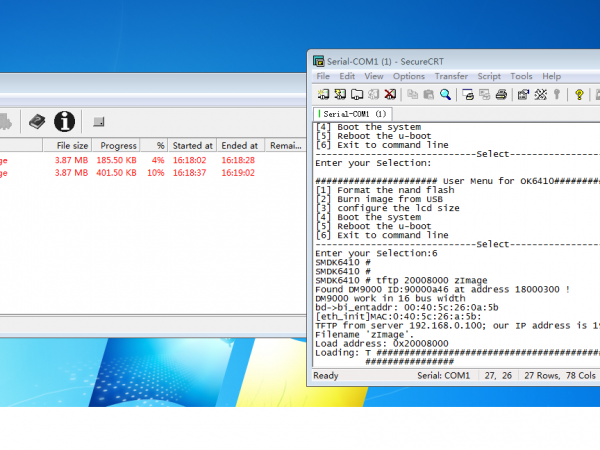Viewport: 600px width, 450px height.
Task: Open the File menu in SecureCRT
Action: 323,76
